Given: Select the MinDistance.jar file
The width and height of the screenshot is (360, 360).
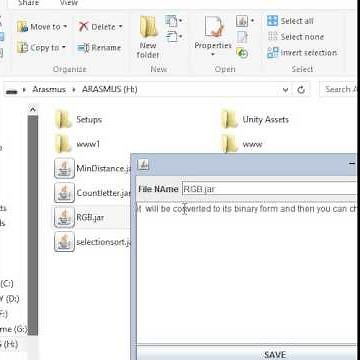Looking at the screenshot, I should [92, 168].
